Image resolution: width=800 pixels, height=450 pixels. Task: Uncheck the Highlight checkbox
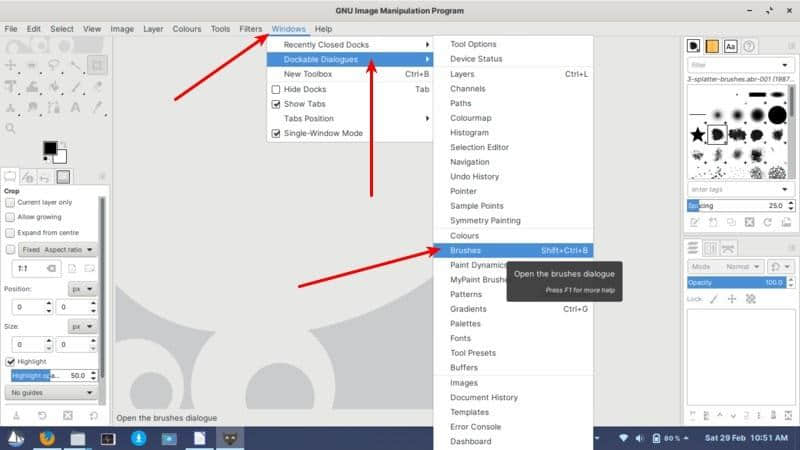tap(10, 361)
